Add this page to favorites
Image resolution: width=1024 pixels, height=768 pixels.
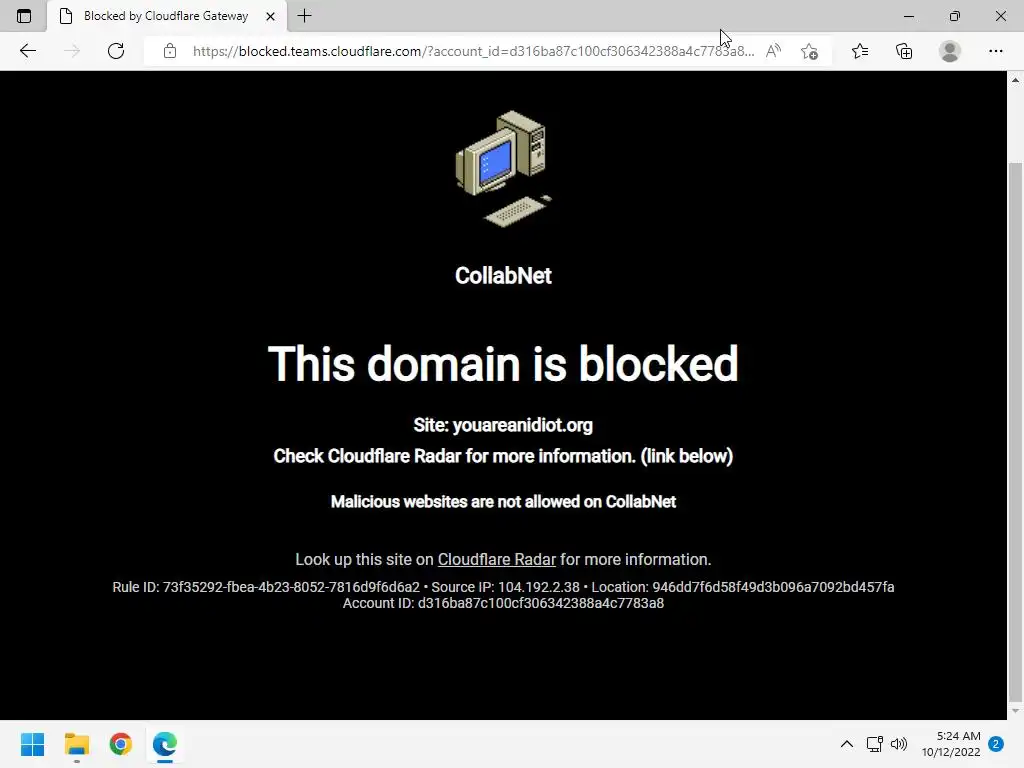tap(809, 51)
